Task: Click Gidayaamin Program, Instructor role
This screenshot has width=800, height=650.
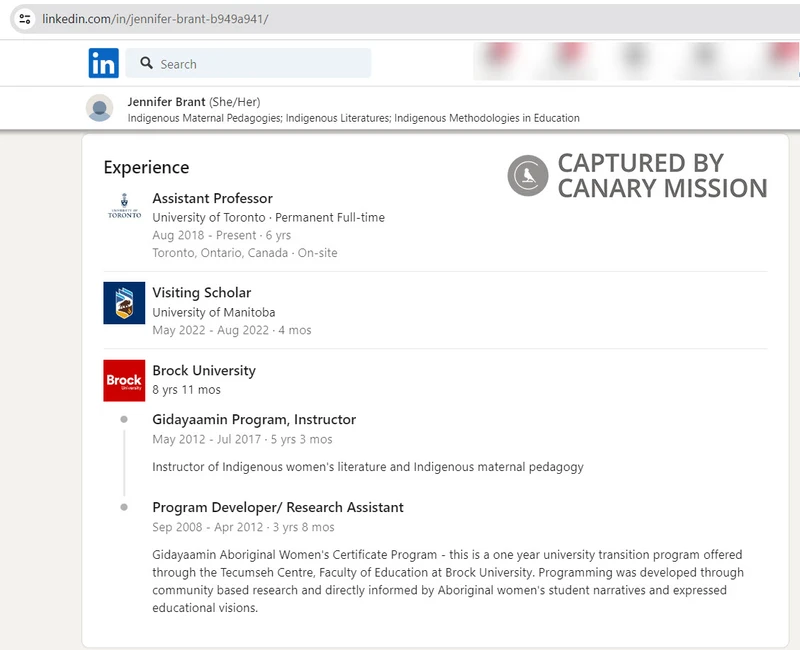Action: tap(254, 419)
